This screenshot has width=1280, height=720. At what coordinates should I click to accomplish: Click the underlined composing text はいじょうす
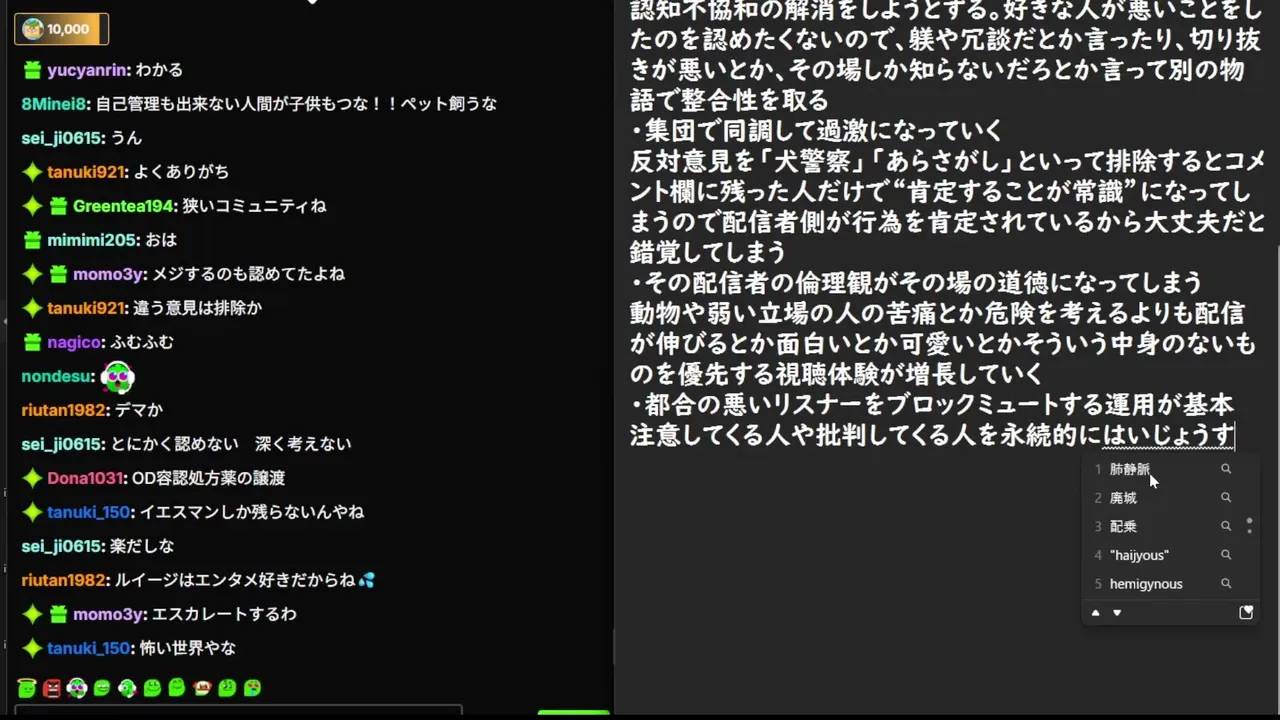coord(1169,435)
